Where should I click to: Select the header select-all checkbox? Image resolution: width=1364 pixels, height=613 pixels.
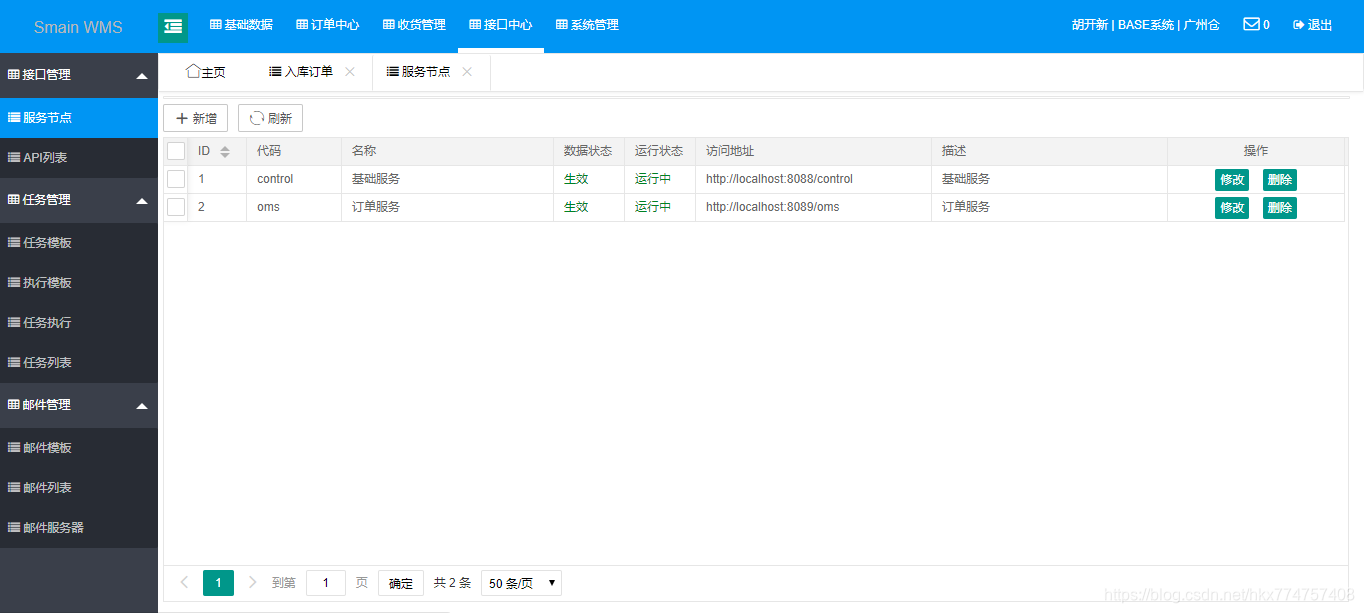pyautogui.click(x=176, y=151)
